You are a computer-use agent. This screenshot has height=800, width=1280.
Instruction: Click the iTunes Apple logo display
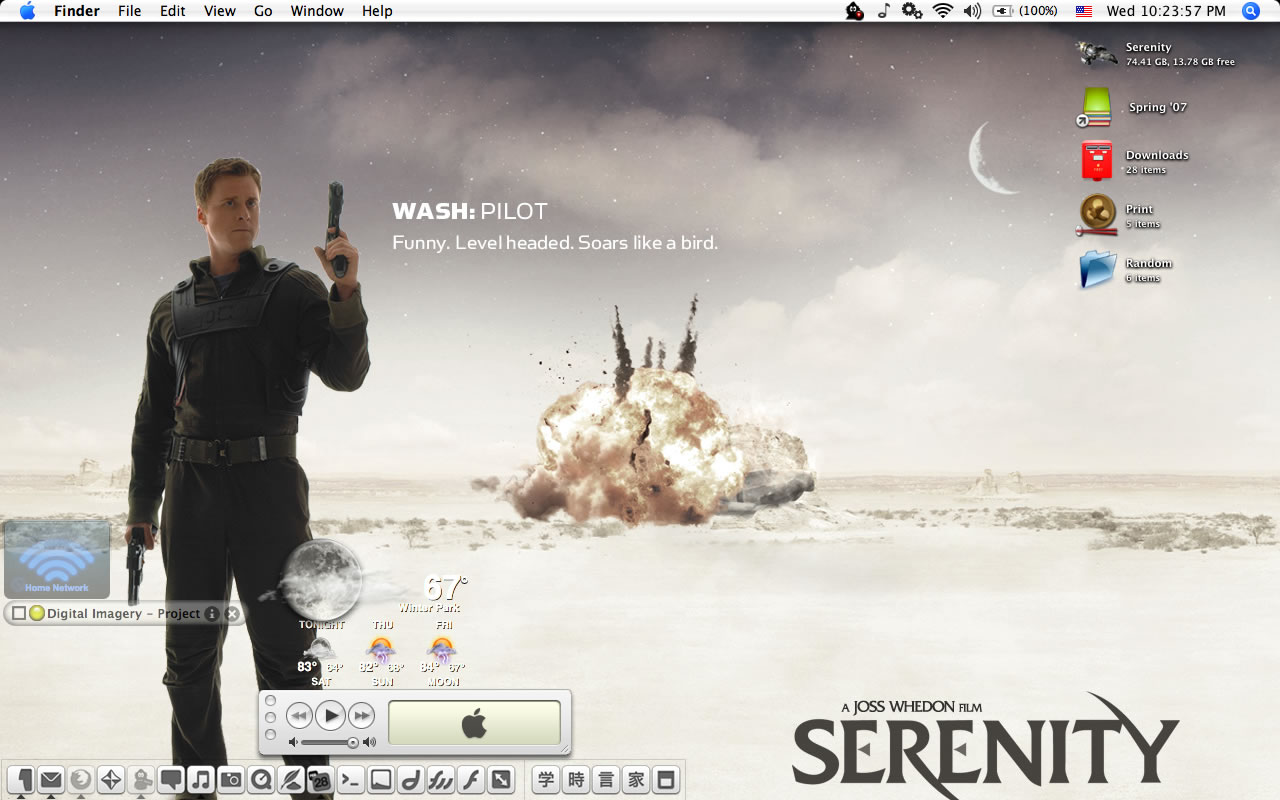point(474,723)
